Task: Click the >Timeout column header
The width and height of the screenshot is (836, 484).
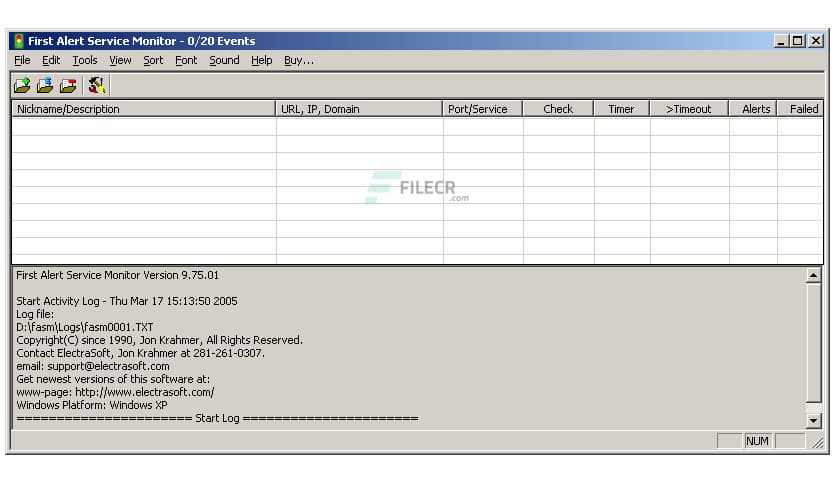Action: click(x=689, y=109)
